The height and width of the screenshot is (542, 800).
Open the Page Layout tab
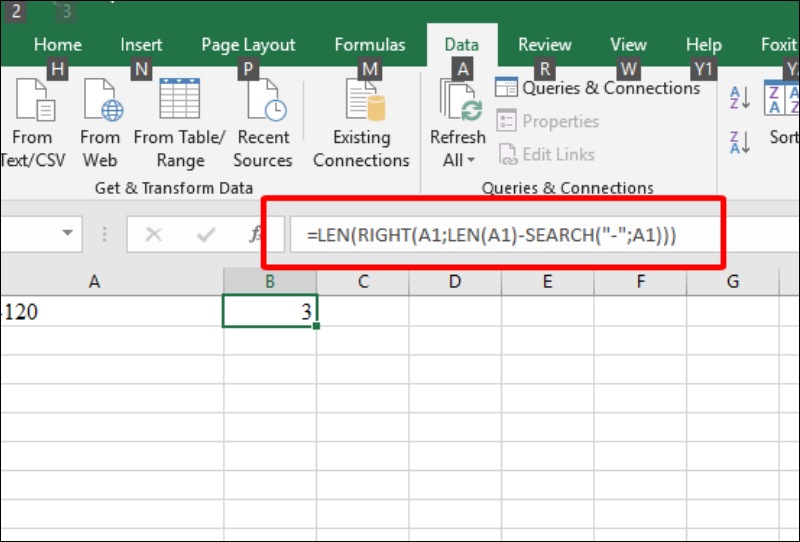point(248,45)
